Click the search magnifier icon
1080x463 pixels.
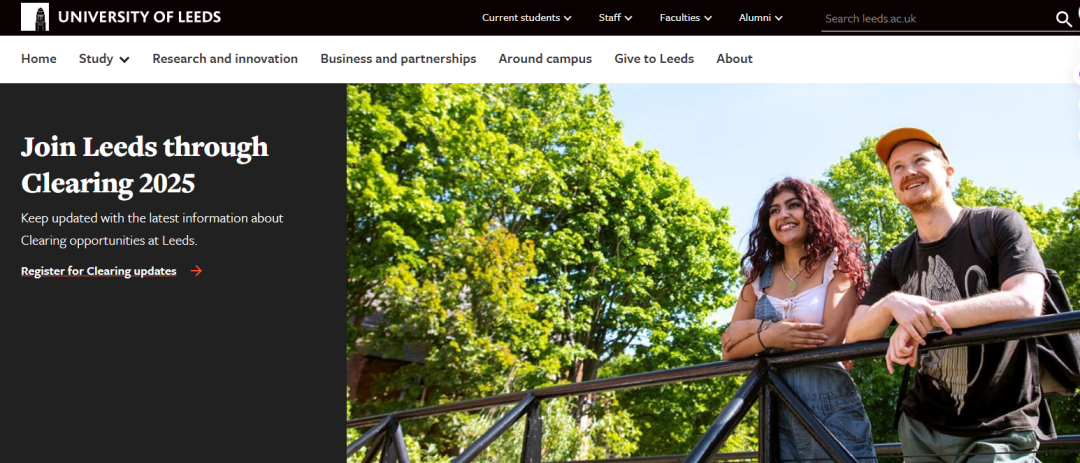pyautogui.click(x=1063, y=19)
